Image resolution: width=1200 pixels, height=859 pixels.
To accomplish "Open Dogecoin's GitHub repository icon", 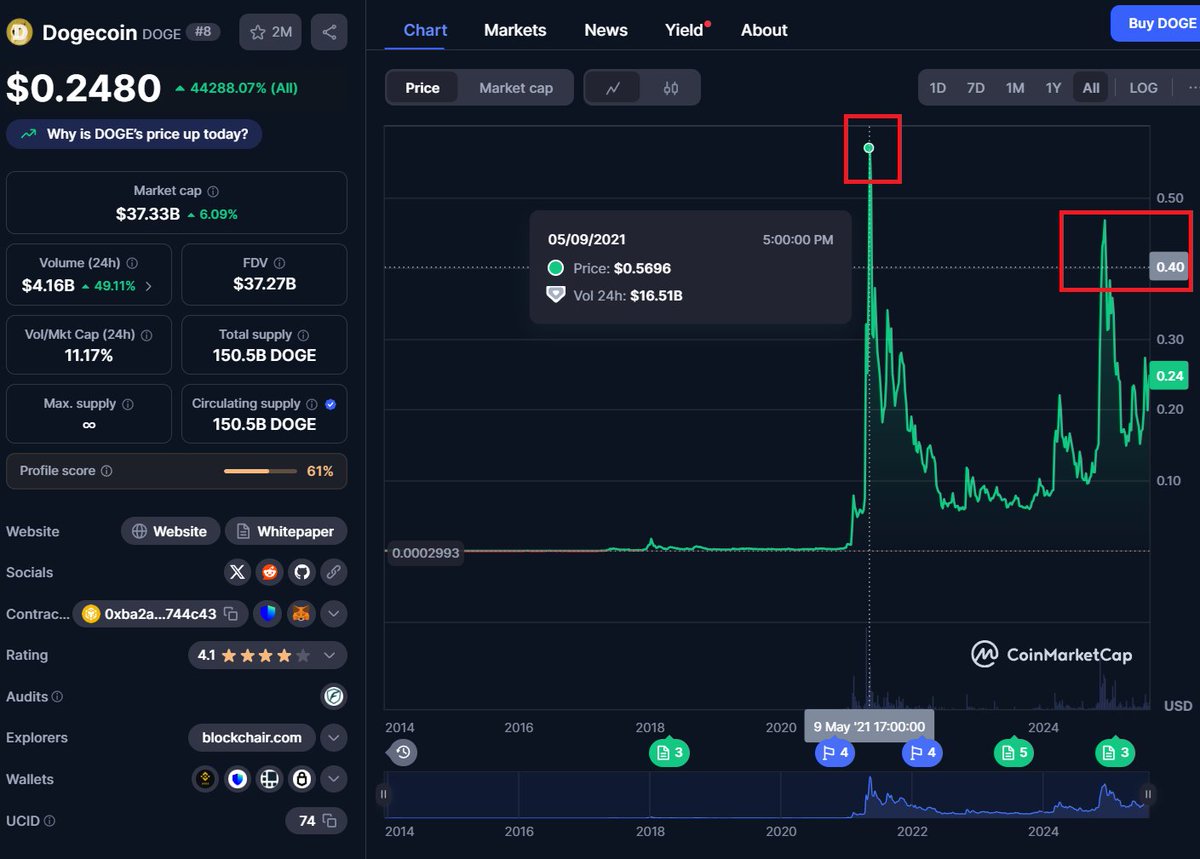I will click(301, 572).
